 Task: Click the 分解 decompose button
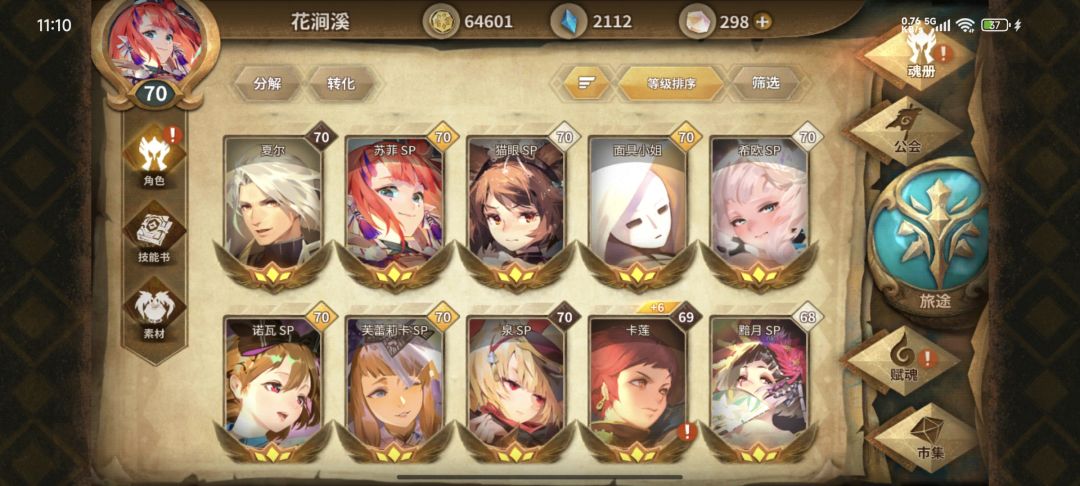[267, 83]
